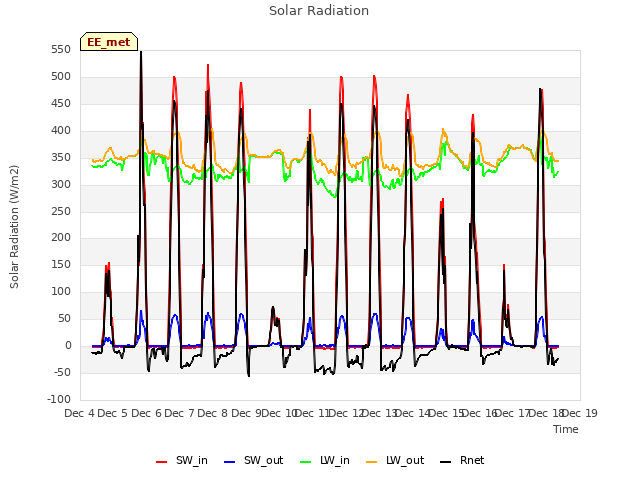
Task: Toggle the LW_in legend entry
Action: point(325,460)
